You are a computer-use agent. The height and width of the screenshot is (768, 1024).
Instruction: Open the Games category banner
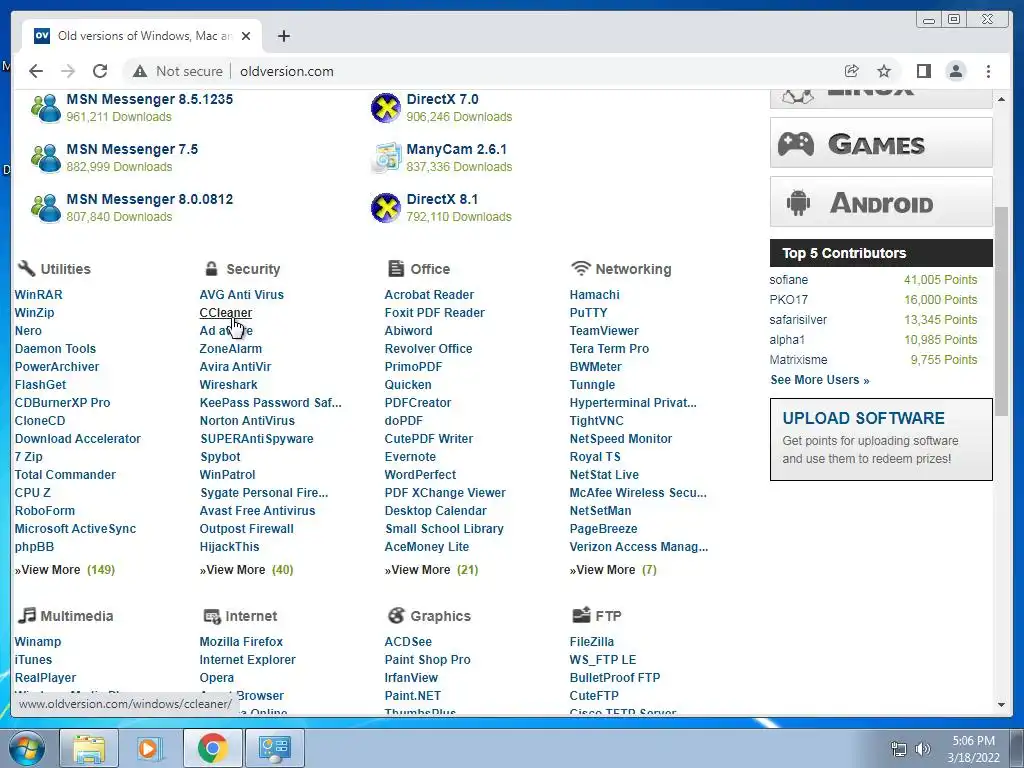881,143
